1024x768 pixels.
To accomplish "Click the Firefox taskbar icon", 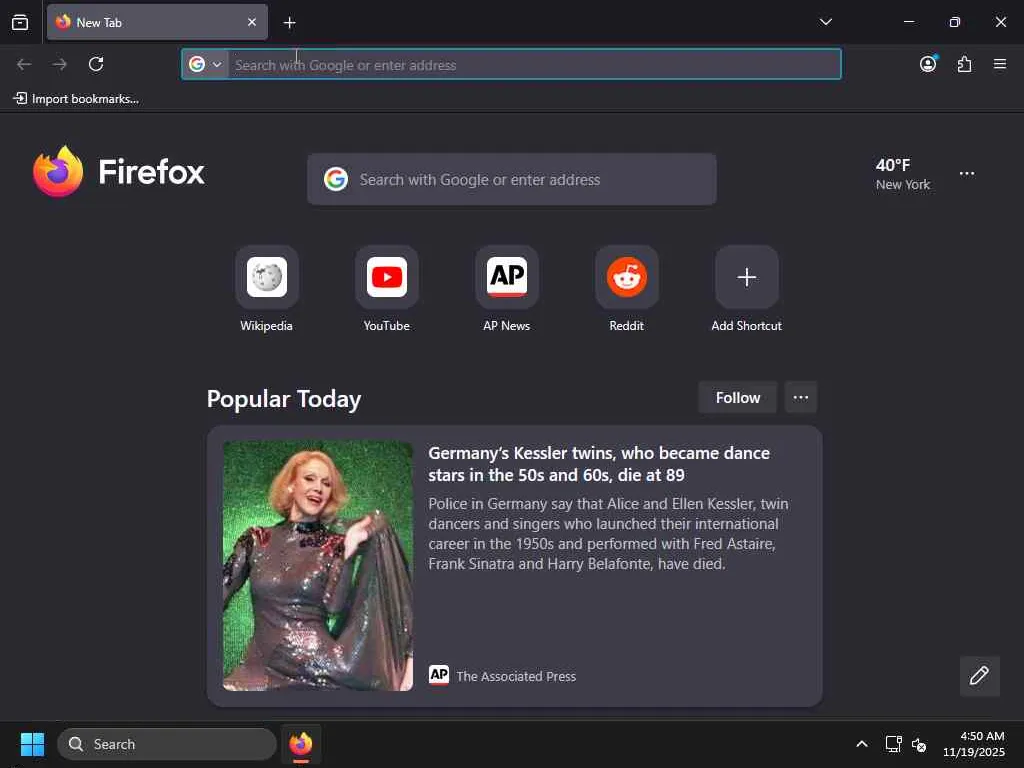I will [300, 744].
